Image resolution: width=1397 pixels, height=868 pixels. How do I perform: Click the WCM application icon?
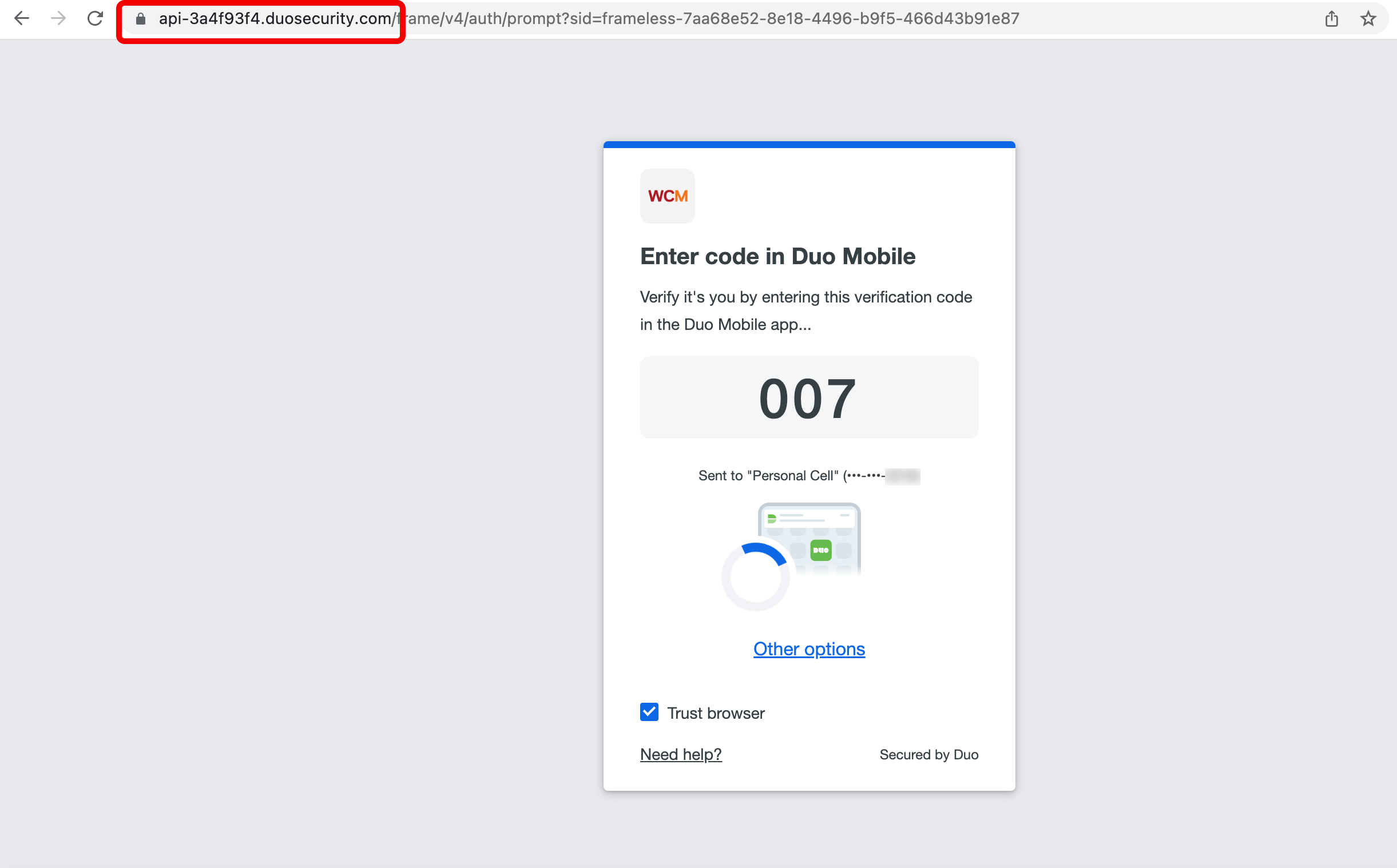(667, 195)
